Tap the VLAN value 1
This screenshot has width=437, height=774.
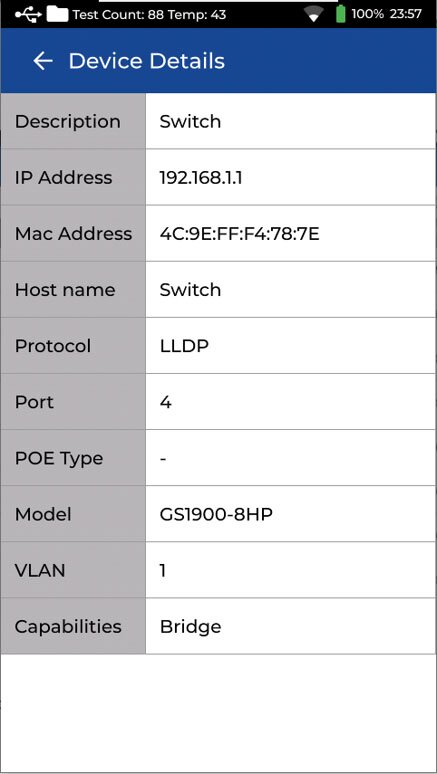point(163,571)
